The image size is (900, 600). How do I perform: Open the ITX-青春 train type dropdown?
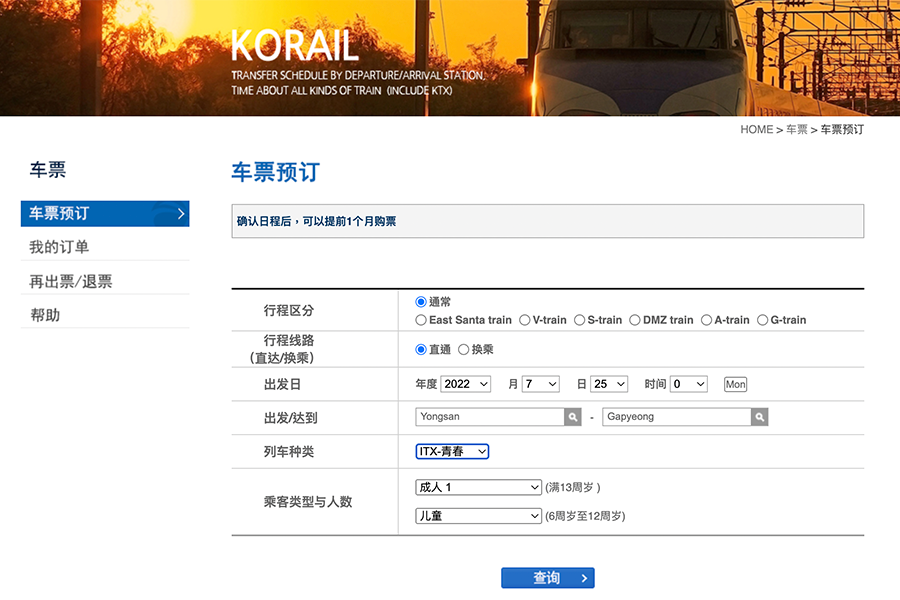coord(452,452)
